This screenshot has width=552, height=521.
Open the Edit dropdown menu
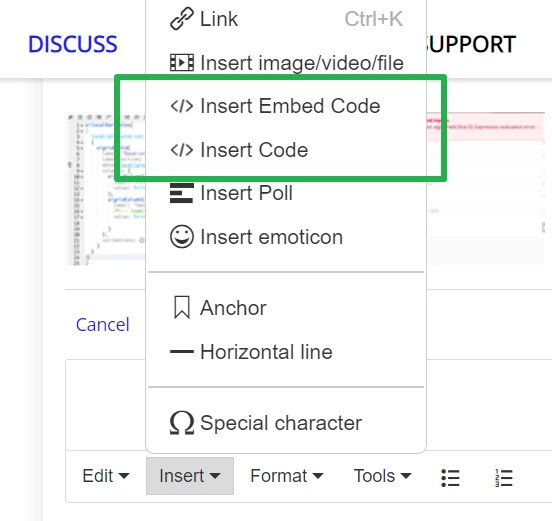coord(106,476)
